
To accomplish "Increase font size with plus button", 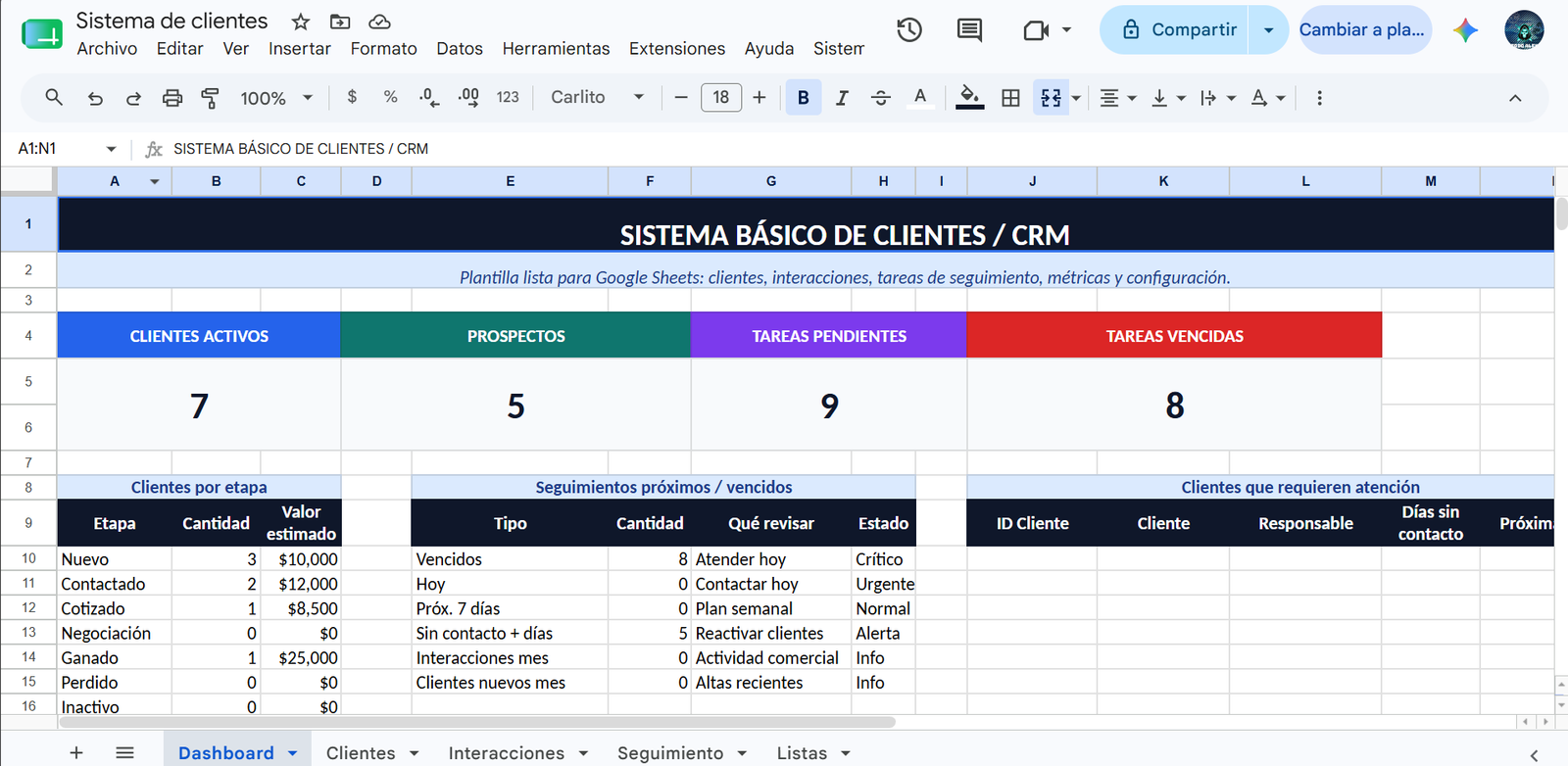I will point(759,97).
